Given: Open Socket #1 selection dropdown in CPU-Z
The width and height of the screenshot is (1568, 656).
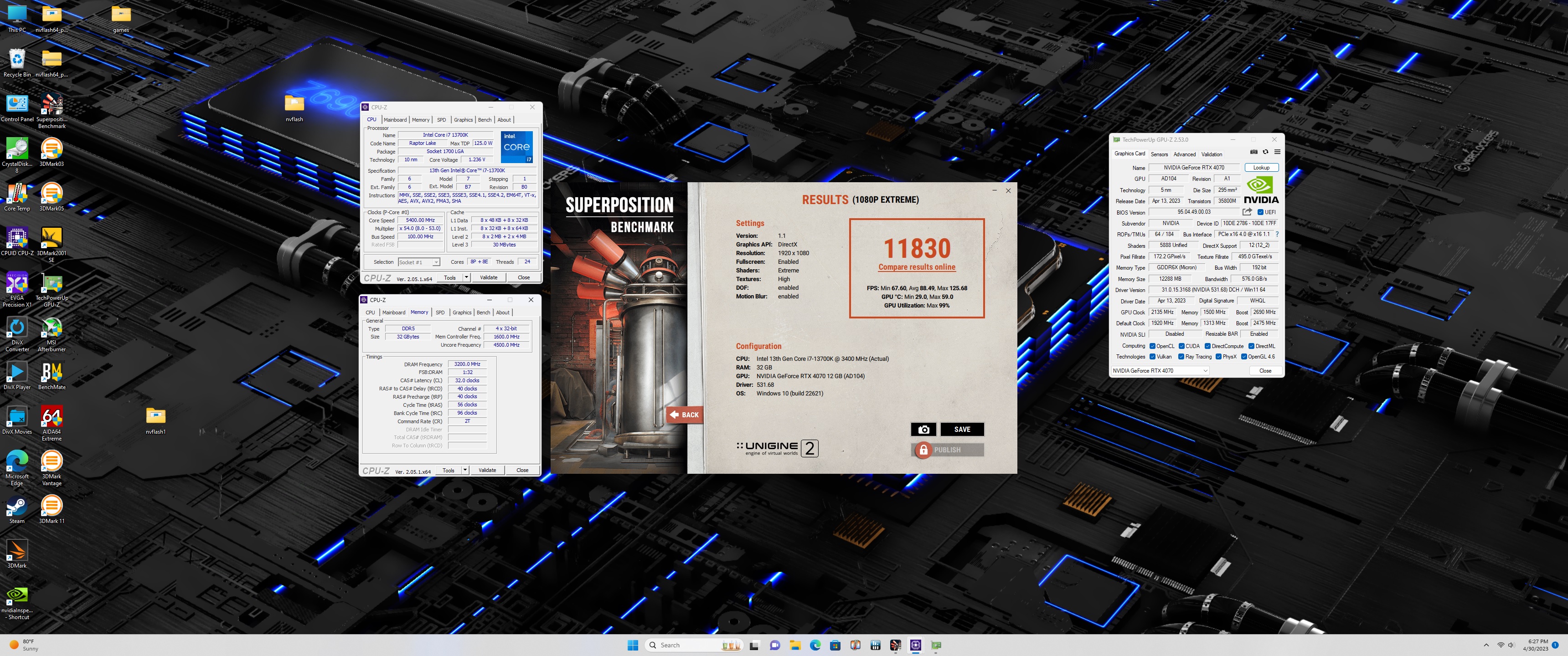Looking at the screenshot, I should tap(419, 262).
